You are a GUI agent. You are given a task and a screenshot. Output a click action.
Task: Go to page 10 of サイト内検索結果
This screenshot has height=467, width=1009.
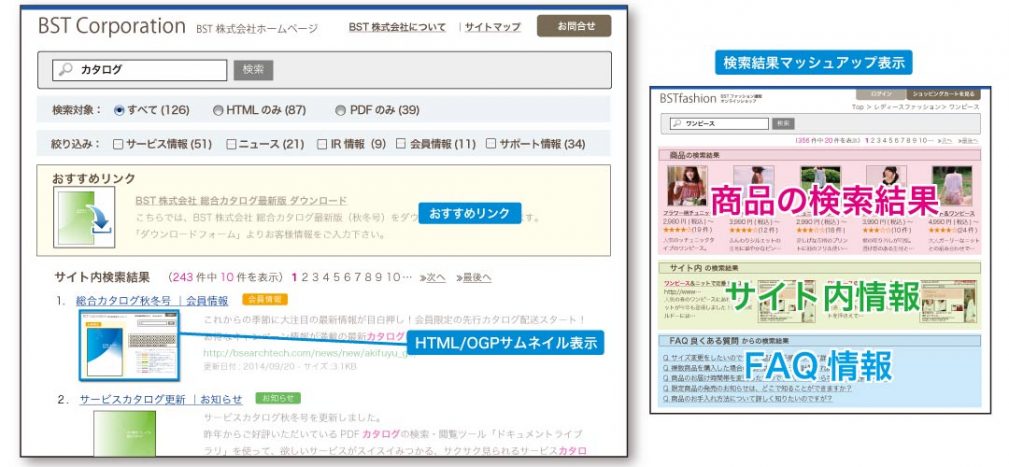tap(393, 278)
